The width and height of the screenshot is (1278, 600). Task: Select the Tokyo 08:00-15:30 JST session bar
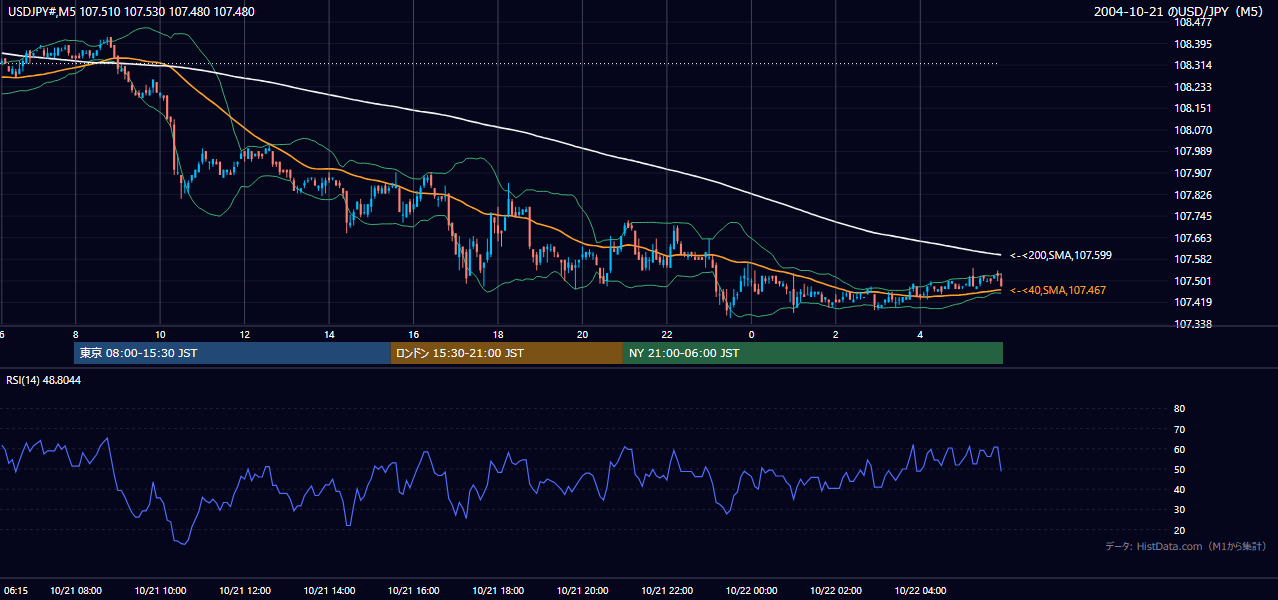(x=232, y=353)
